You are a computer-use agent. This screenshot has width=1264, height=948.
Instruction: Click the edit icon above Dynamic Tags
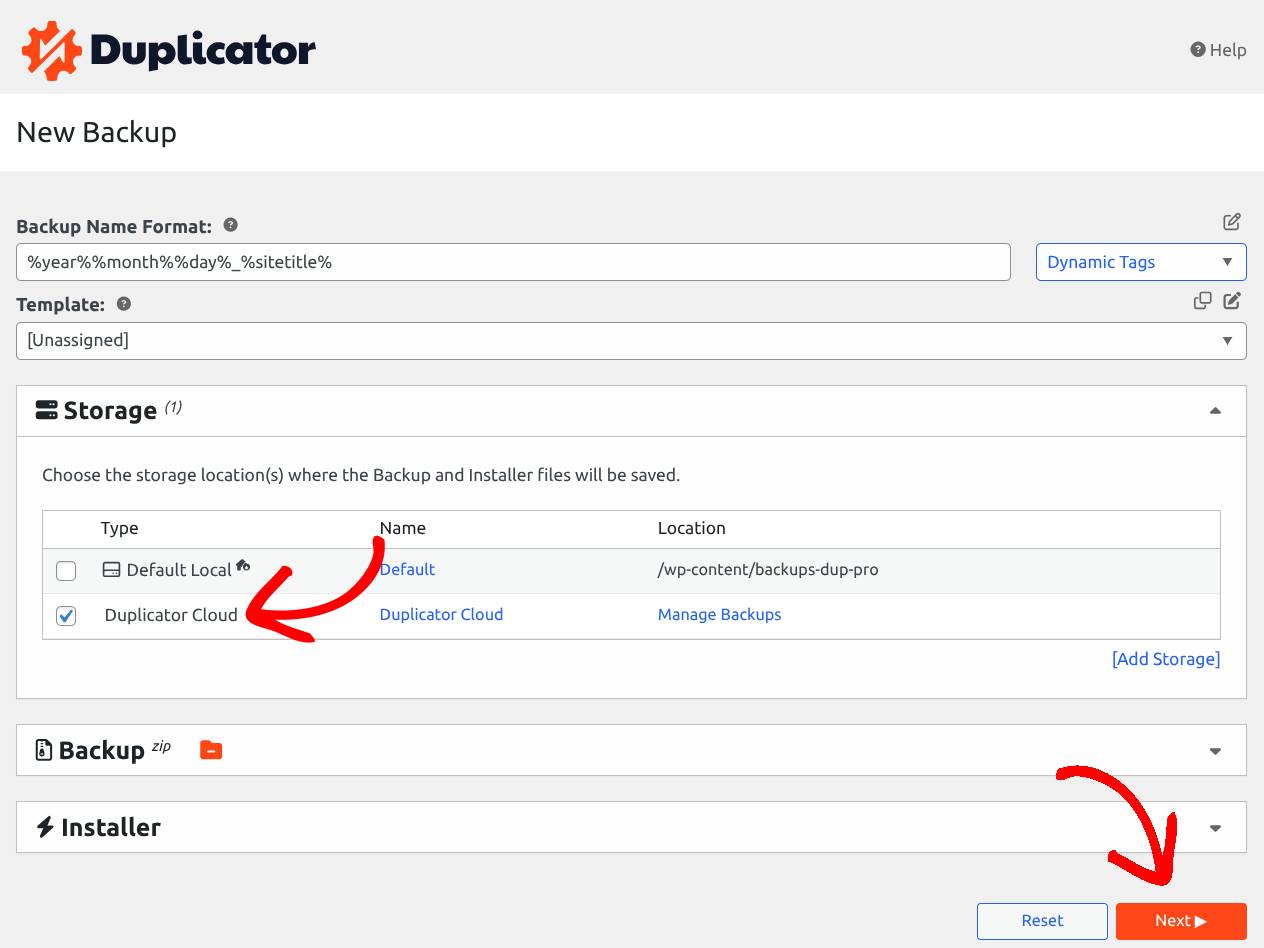1232,222
